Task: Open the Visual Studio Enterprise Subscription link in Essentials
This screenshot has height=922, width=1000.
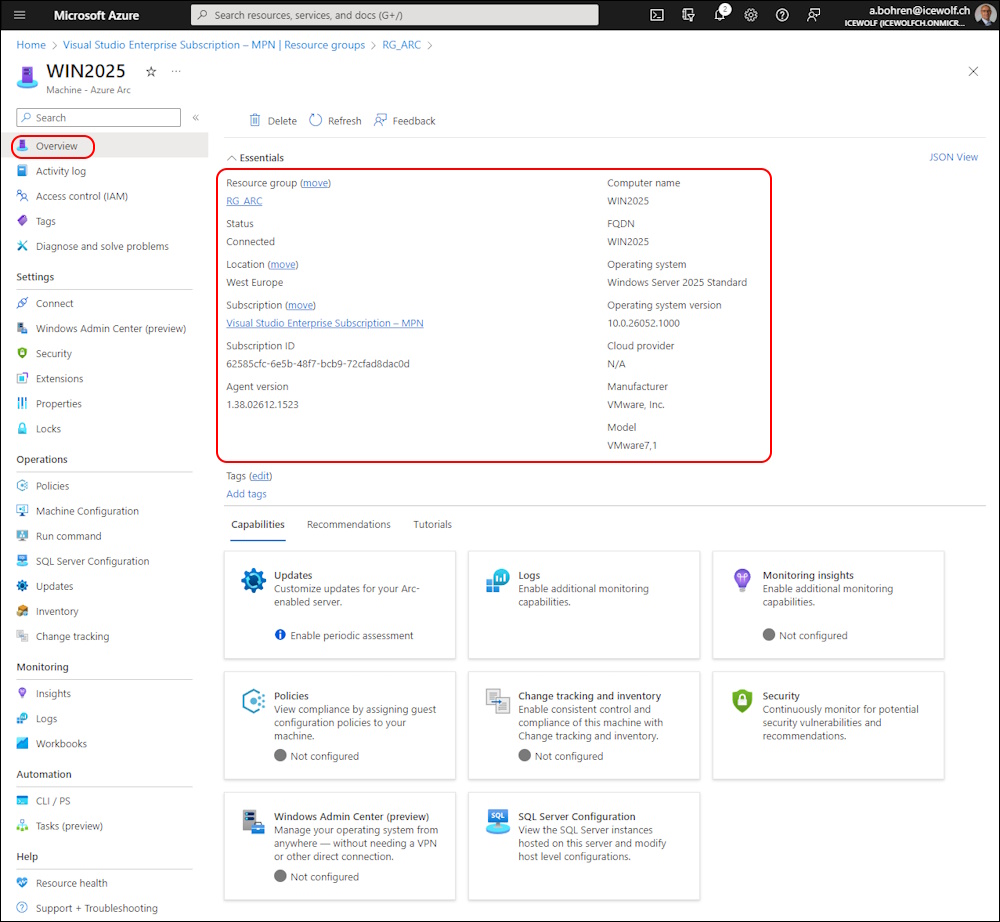Action: click(325, 323)
